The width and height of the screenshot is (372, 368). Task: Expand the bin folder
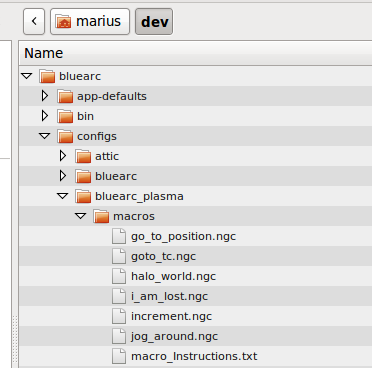coord(45,116)
